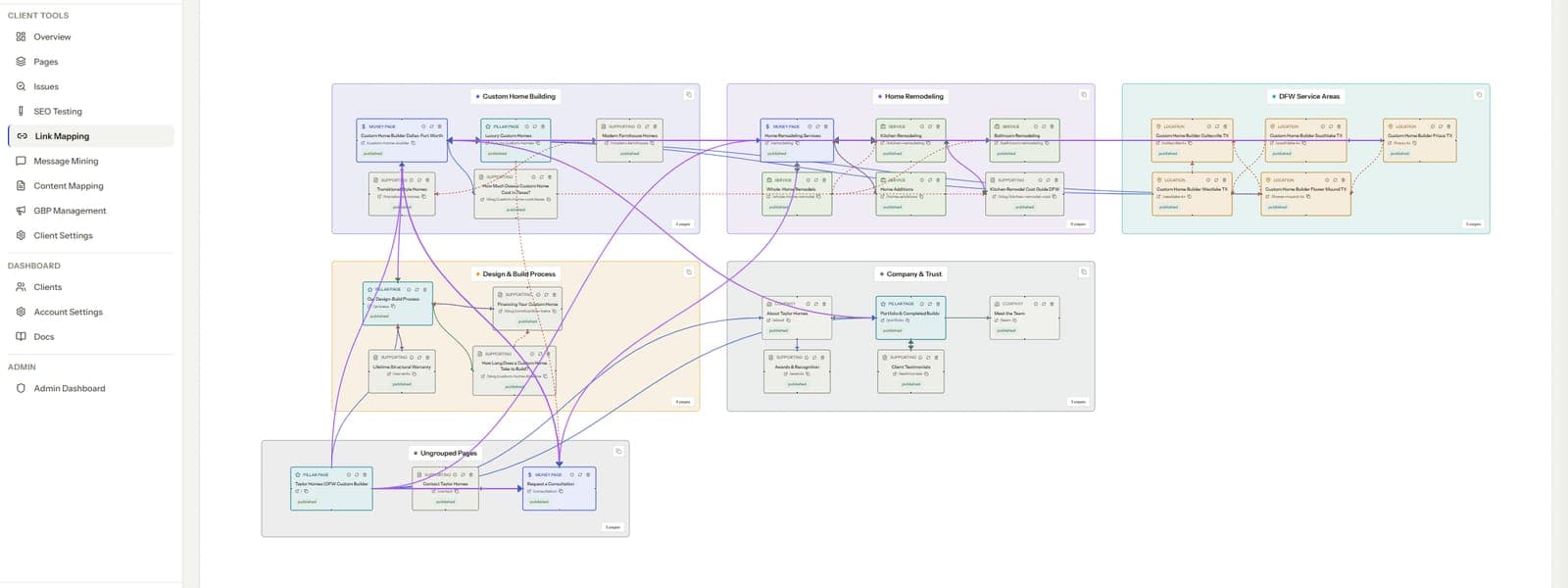The width and height of the screenshot is (1568, 588).
Task: Click copy icon on DFW Service Areas group
Action: (1479, 95)
